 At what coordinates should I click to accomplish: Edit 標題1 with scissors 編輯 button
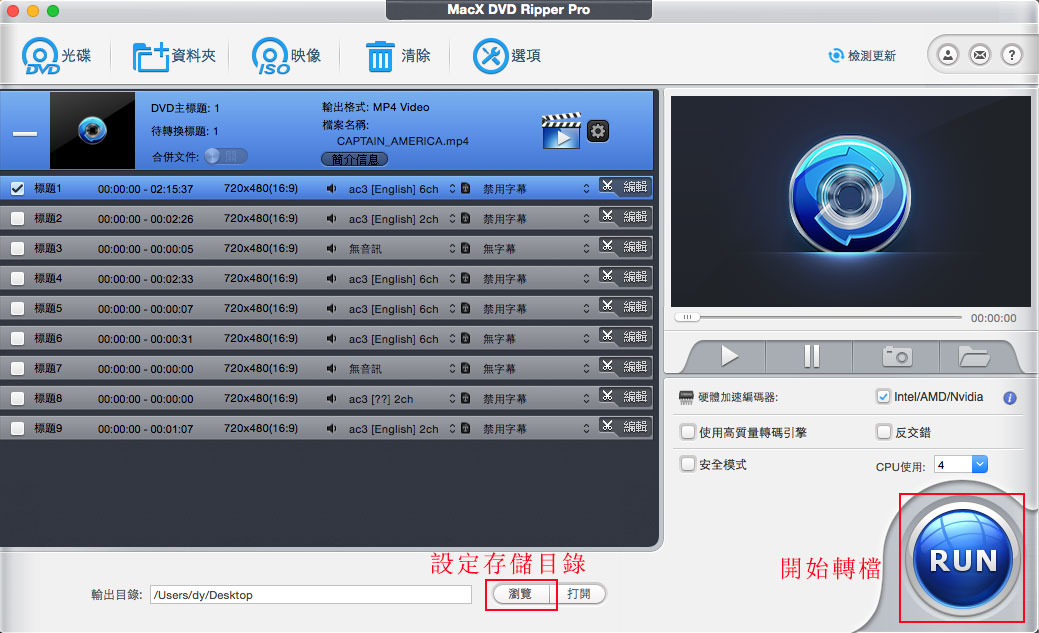(x=625, y=187)
